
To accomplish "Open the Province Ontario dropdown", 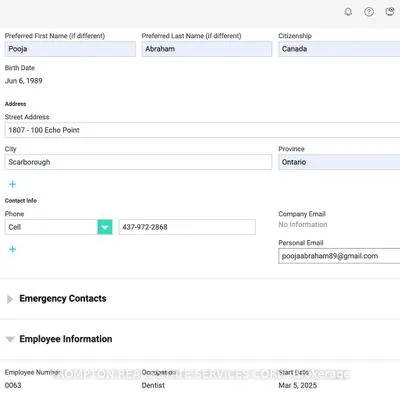I will point(339,162).
